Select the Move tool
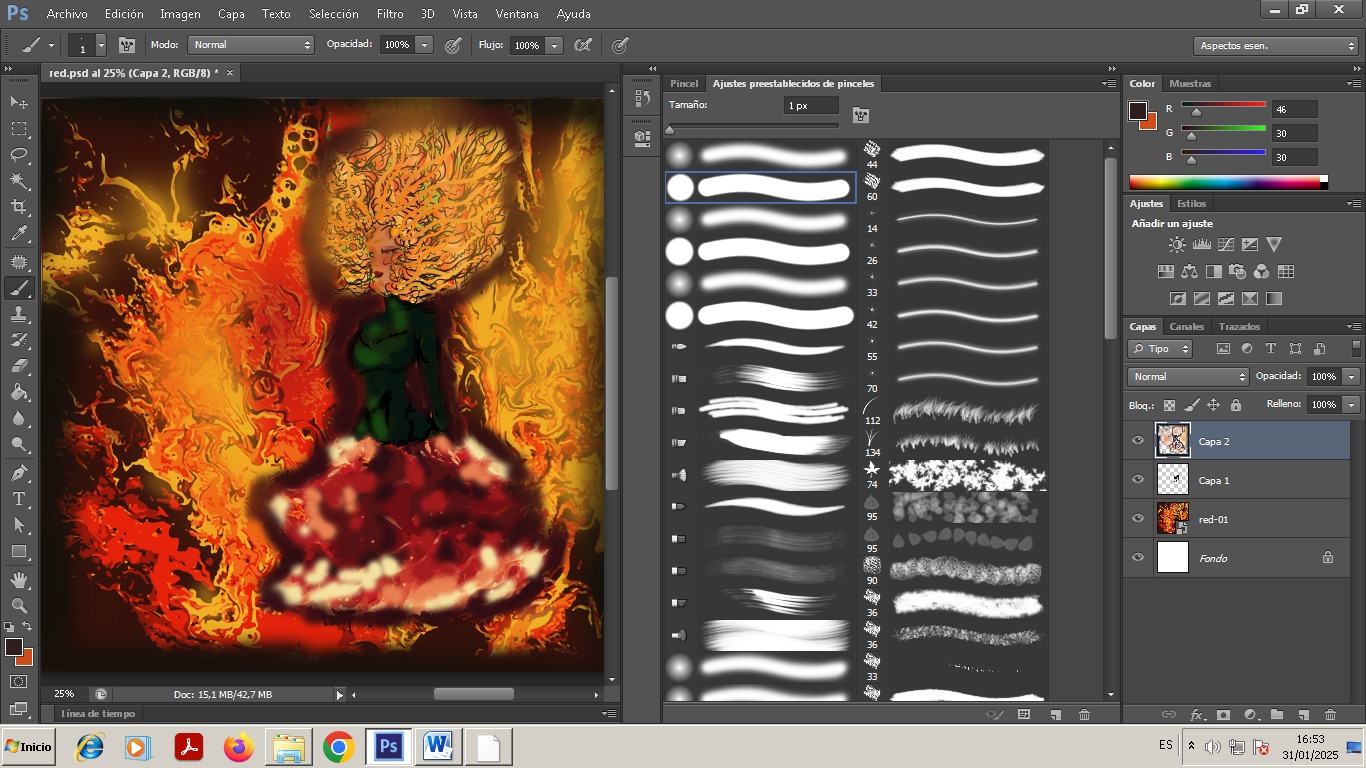Viewport: 1366px width, 768px height. (x=19, y=102)
